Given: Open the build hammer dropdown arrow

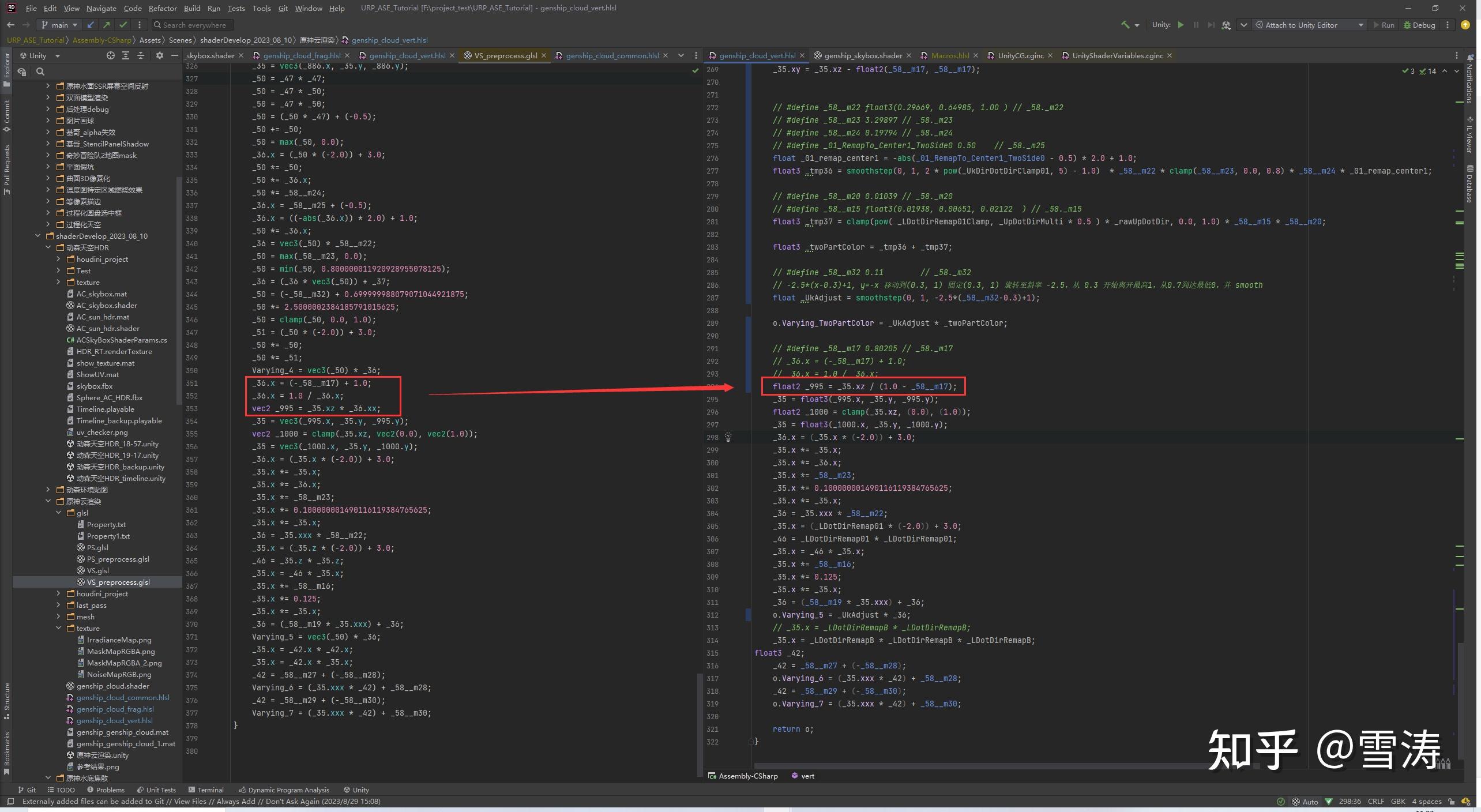Looking at the screenshot, I should point(1137,25).
